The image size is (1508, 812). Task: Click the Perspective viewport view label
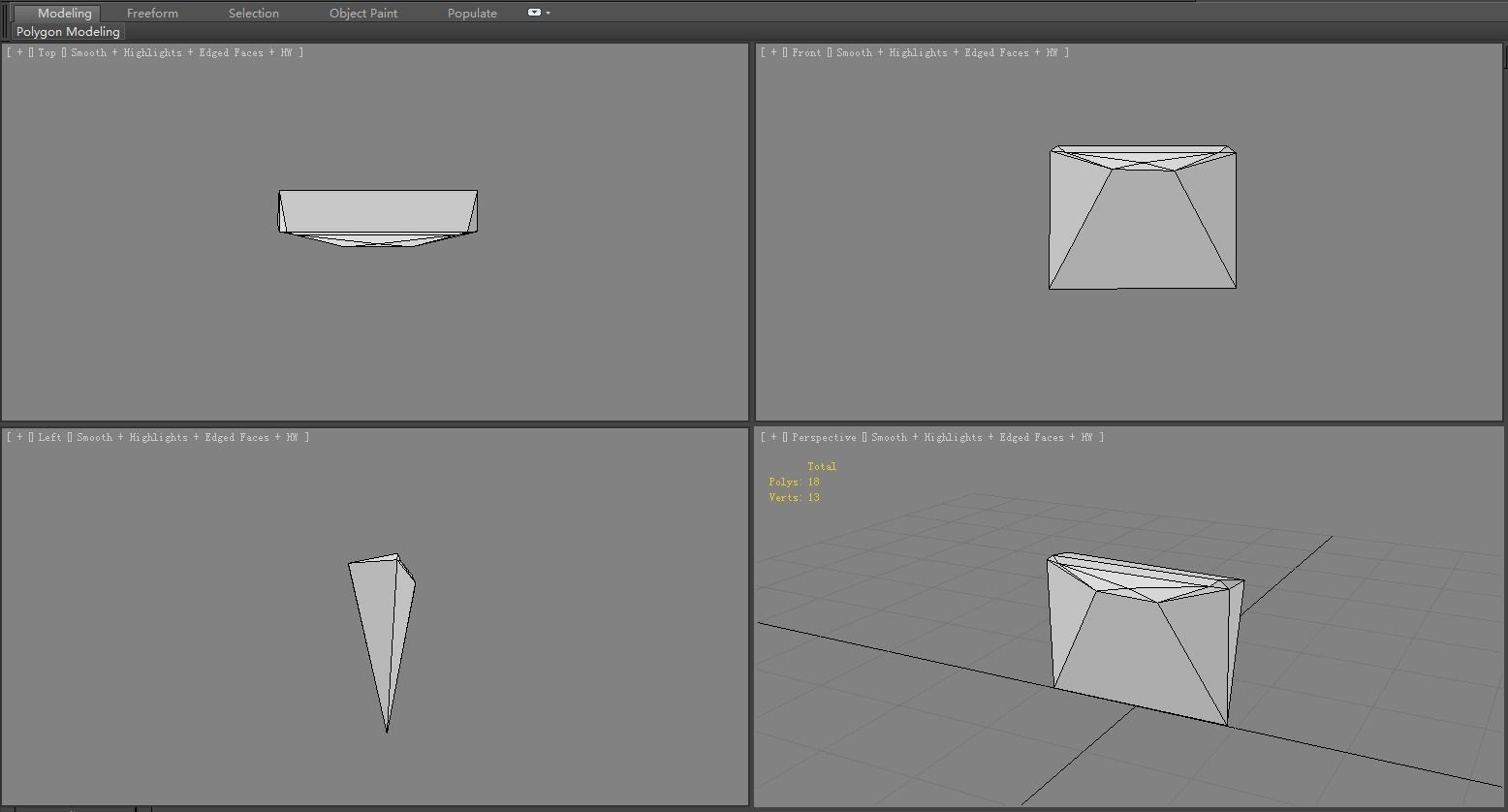coord(824,437)
